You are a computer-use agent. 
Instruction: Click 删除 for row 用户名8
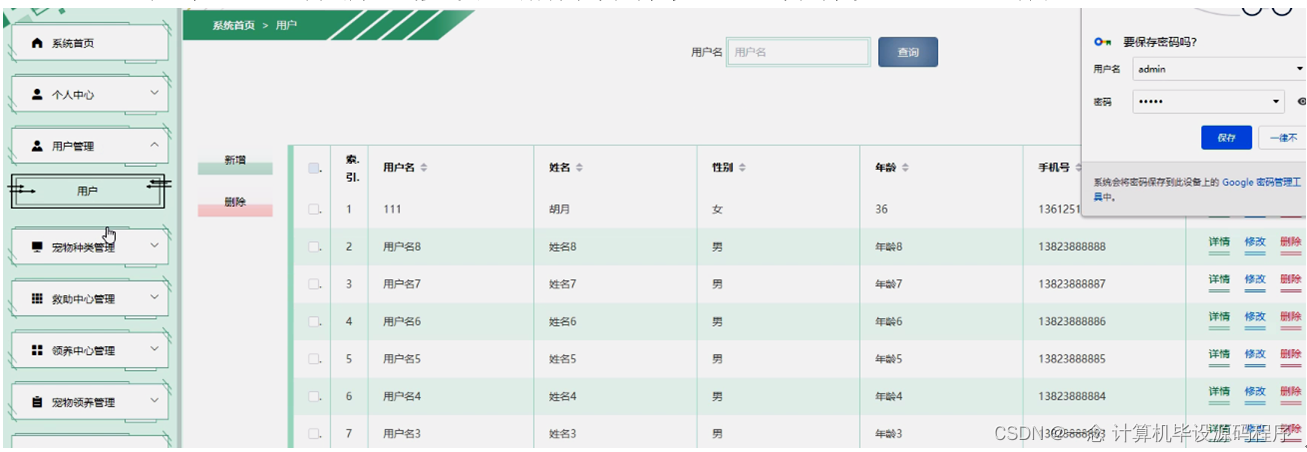pyautogui.click(x=1290, y=243)
